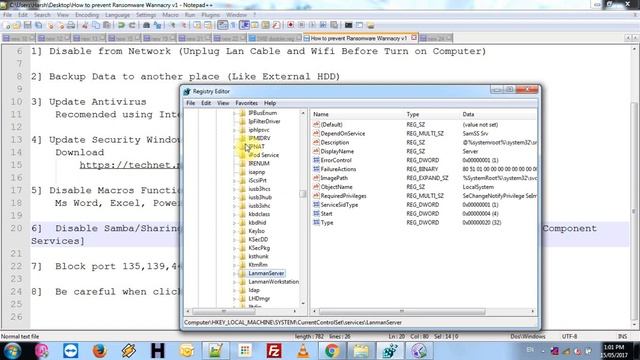This screenshot has width=640, height=360.
Task: Open Google Chrome from the taskbar
Action: tap(332, 351)
